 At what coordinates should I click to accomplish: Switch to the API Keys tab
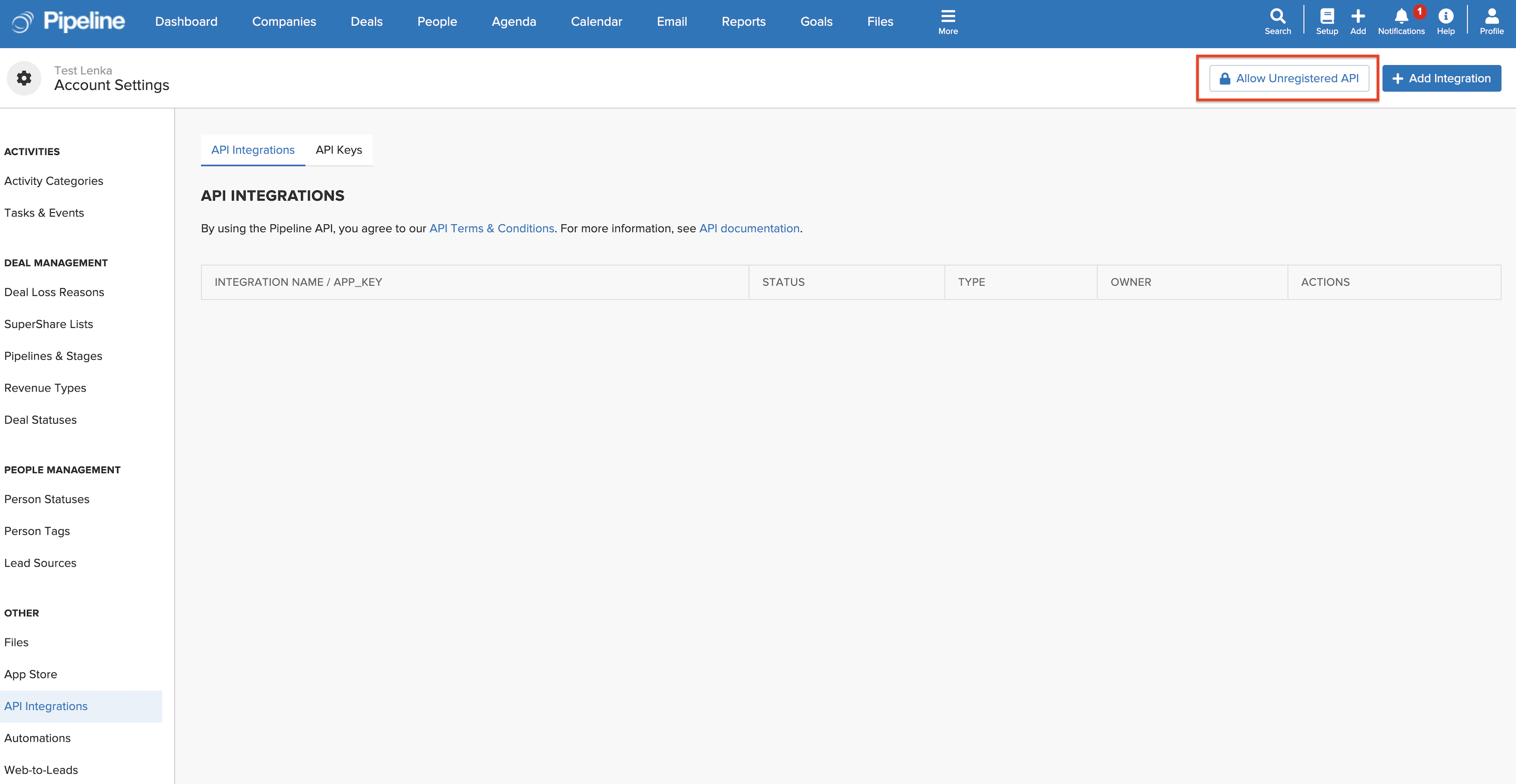click(x=338, y=150)
